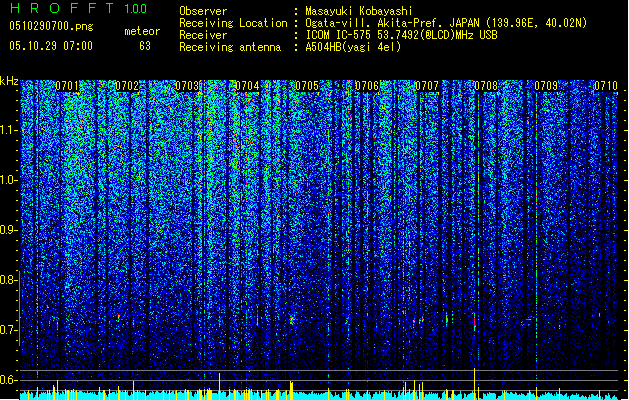Click the 'Observer' field label
This screenshot has width=629, height=400.
(x=203, y=11)
